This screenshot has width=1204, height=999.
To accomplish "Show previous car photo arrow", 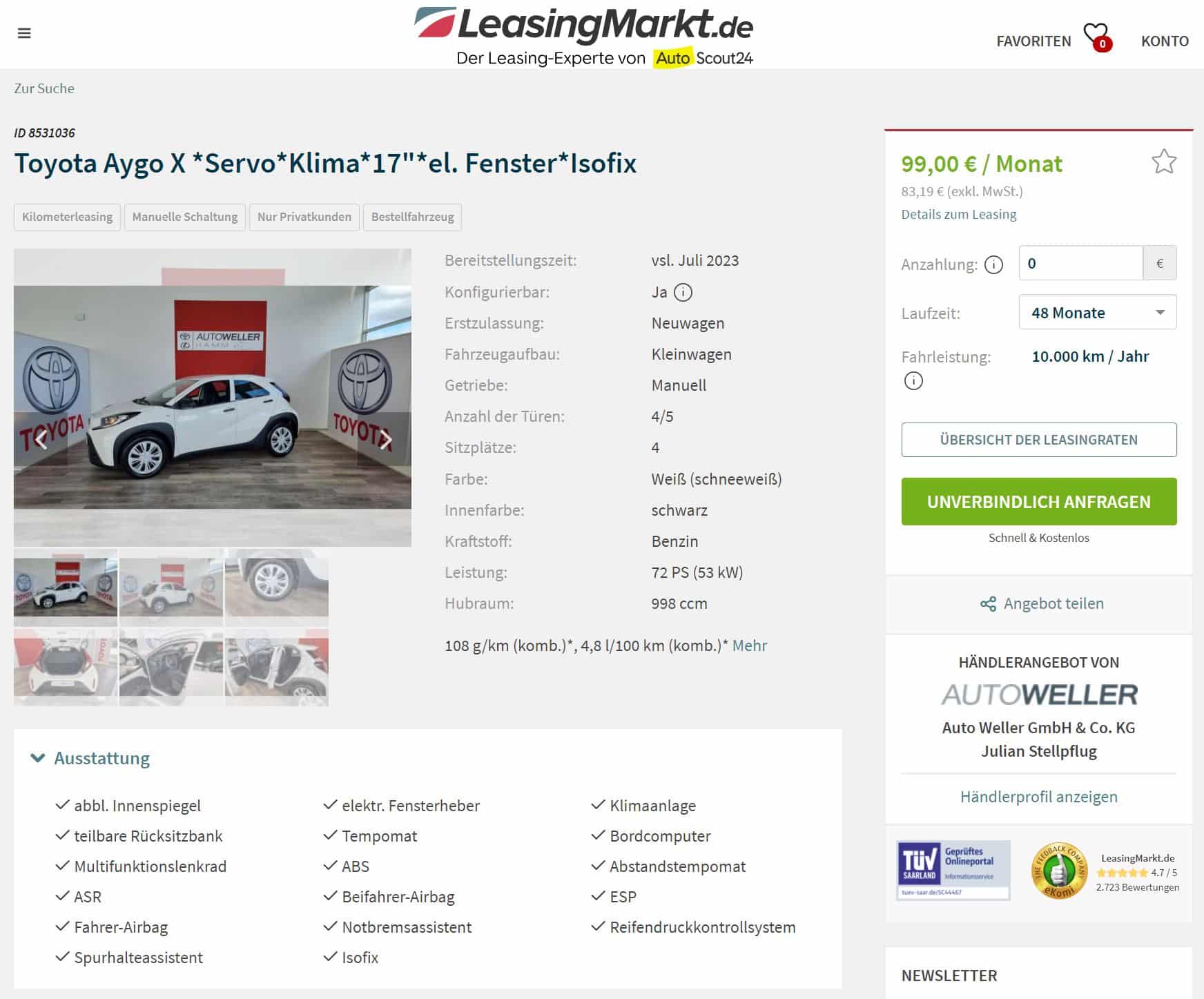I will pyautogui.click(x=41, y=439).
